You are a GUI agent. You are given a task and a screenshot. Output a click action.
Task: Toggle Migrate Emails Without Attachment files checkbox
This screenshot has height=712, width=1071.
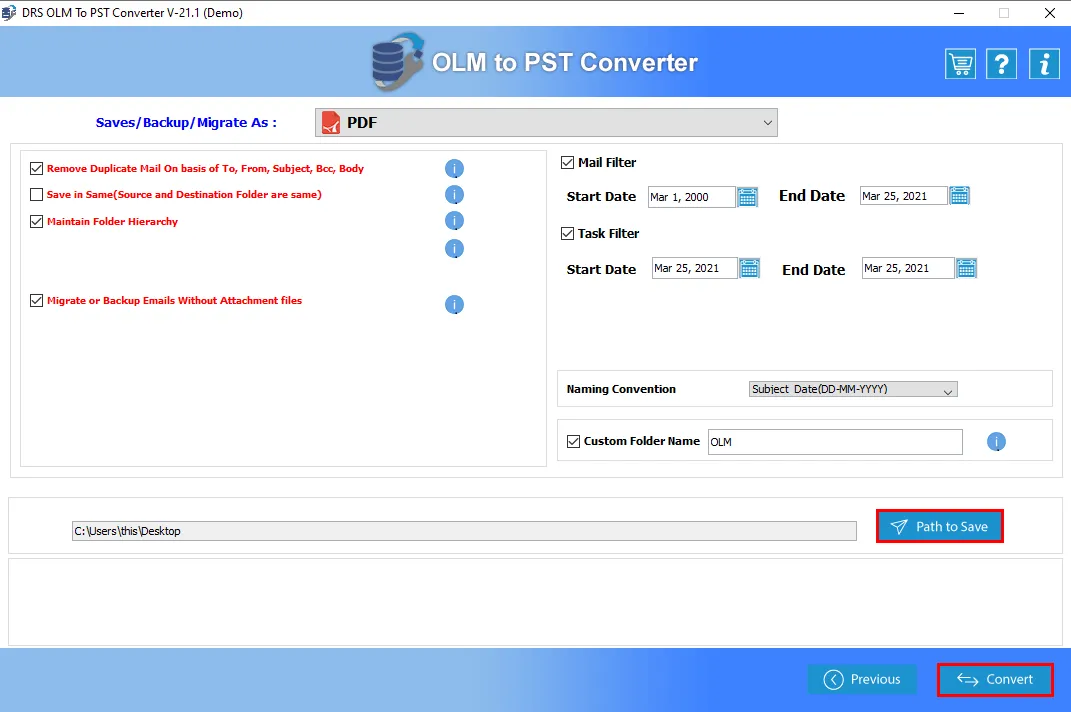[37, 301]
